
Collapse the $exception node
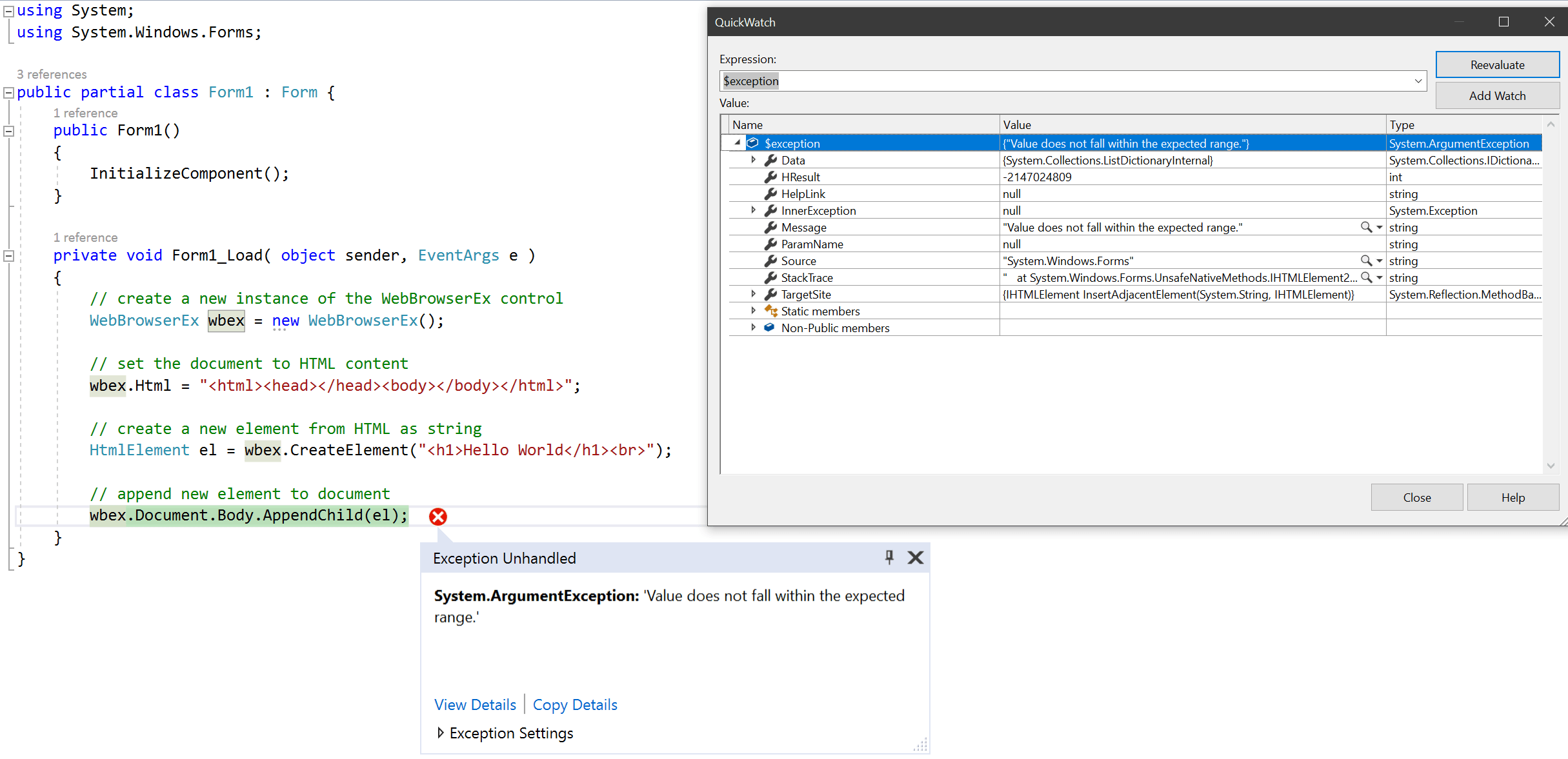click(736, 142)
